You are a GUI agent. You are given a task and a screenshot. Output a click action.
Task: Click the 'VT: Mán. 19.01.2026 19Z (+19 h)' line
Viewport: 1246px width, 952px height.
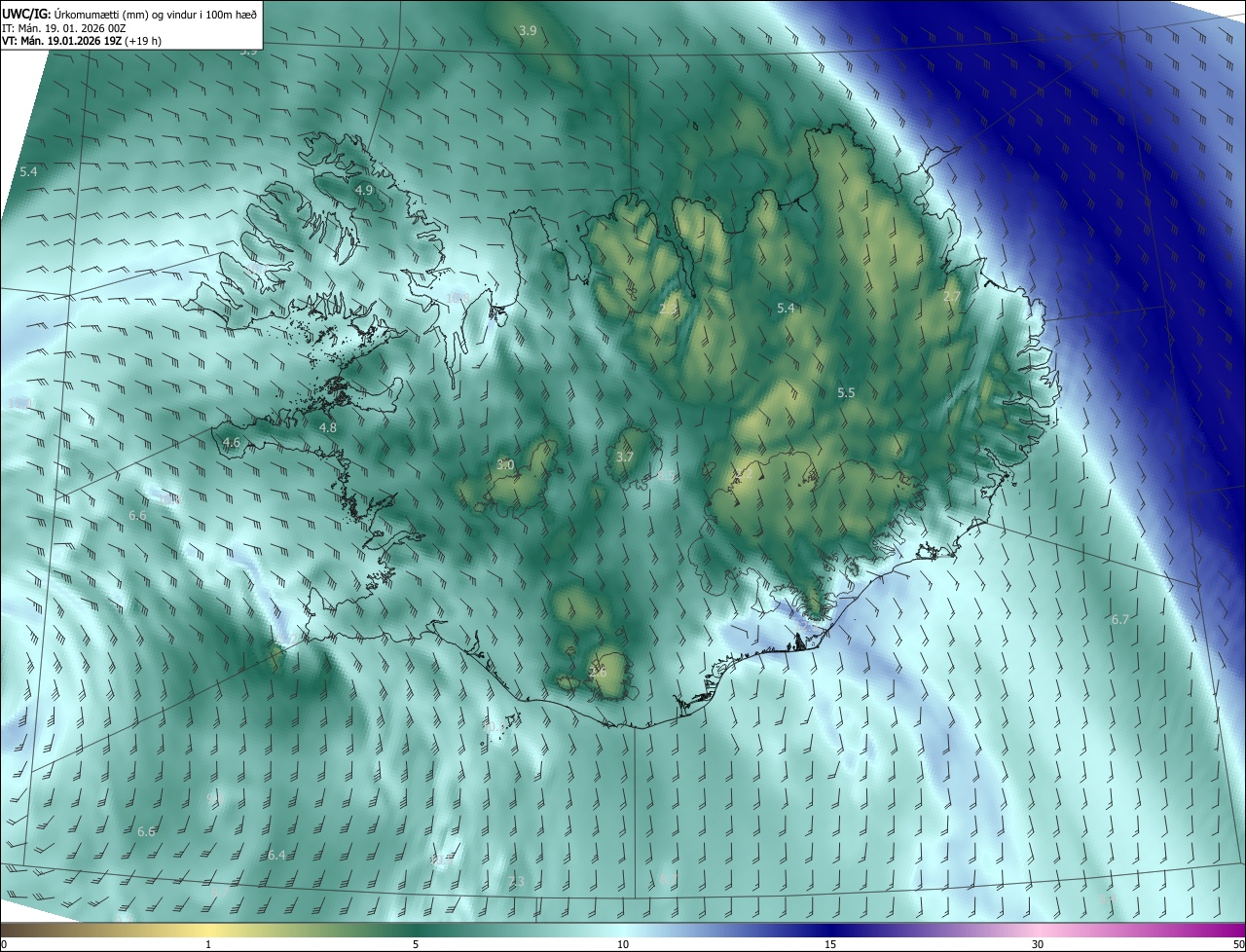point(82,41)
